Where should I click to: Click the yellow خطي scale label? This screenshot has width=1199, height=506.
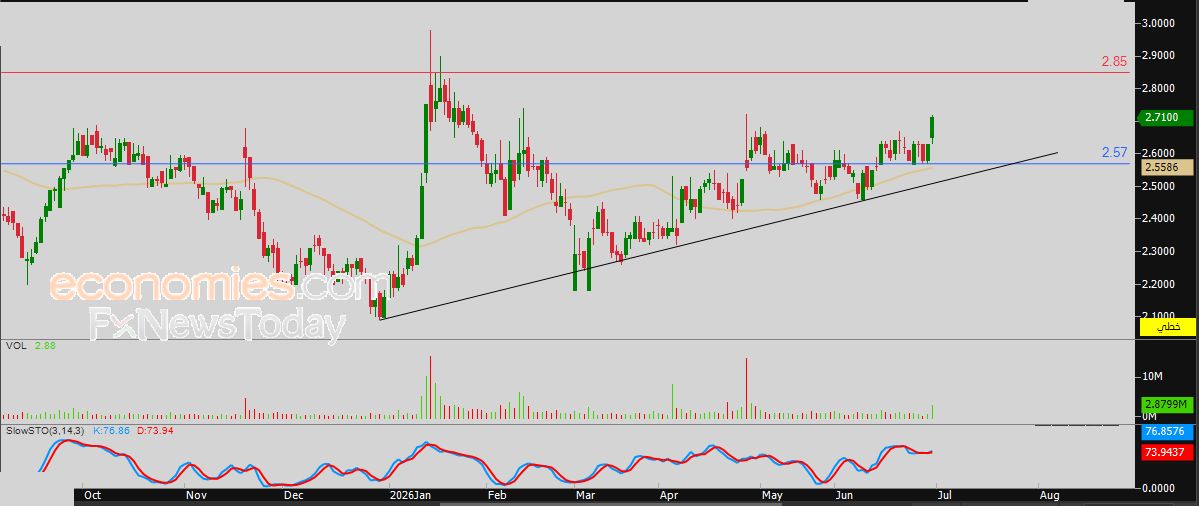pos(1167,327)
